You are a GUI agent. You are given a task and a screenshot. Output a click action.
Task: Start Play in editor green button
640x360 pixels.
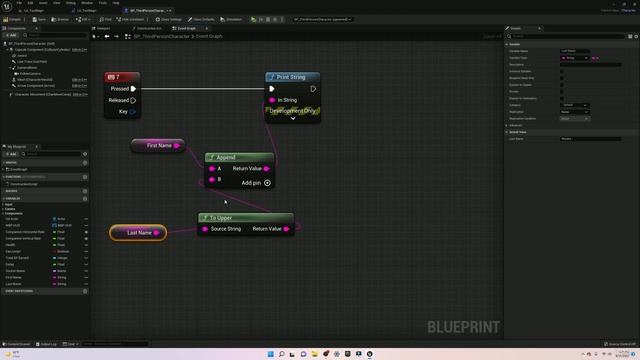pyautogui.click(x=253, y=19)
